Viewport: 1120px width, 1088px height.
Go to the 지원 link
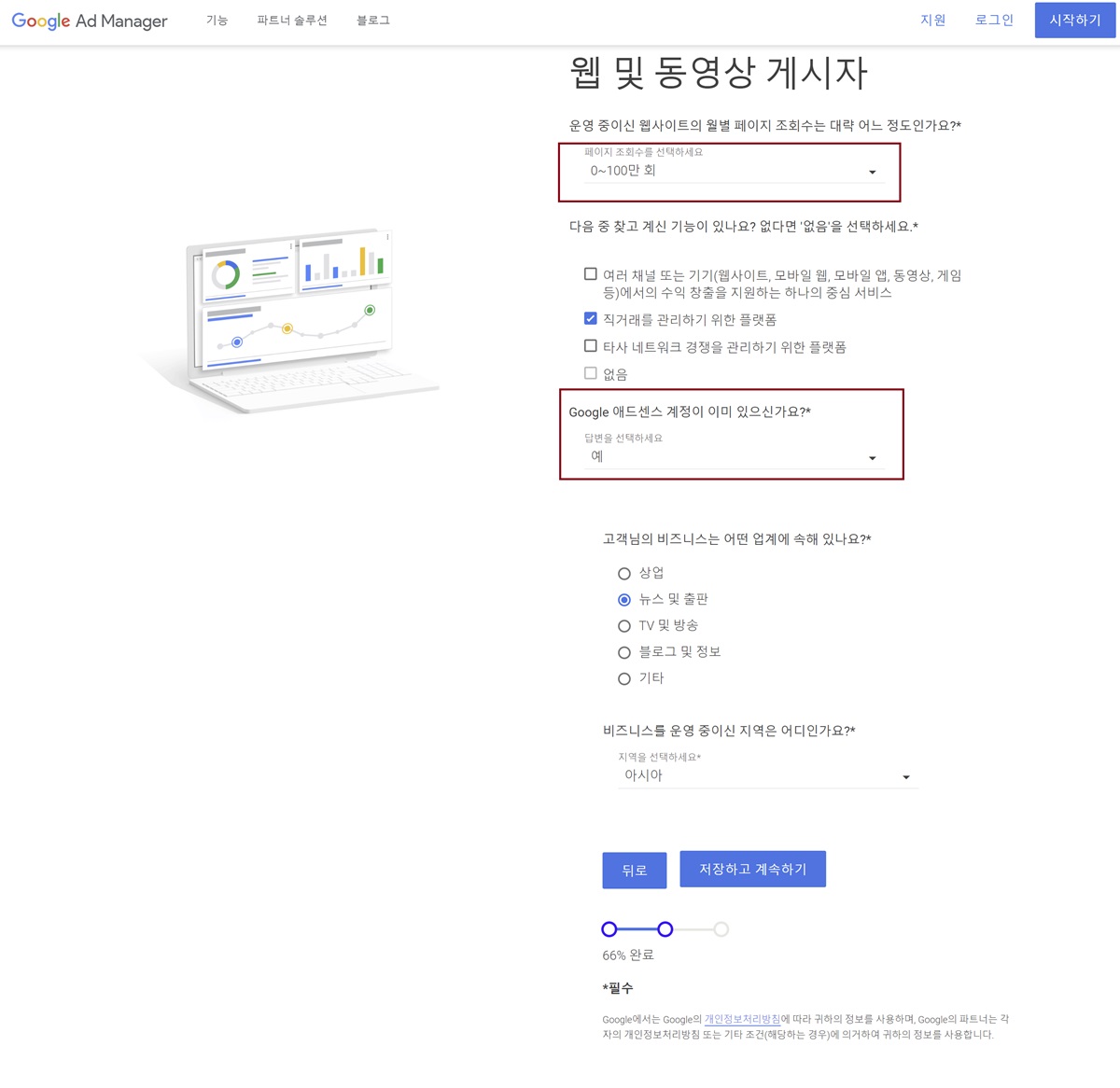[933, 21]
